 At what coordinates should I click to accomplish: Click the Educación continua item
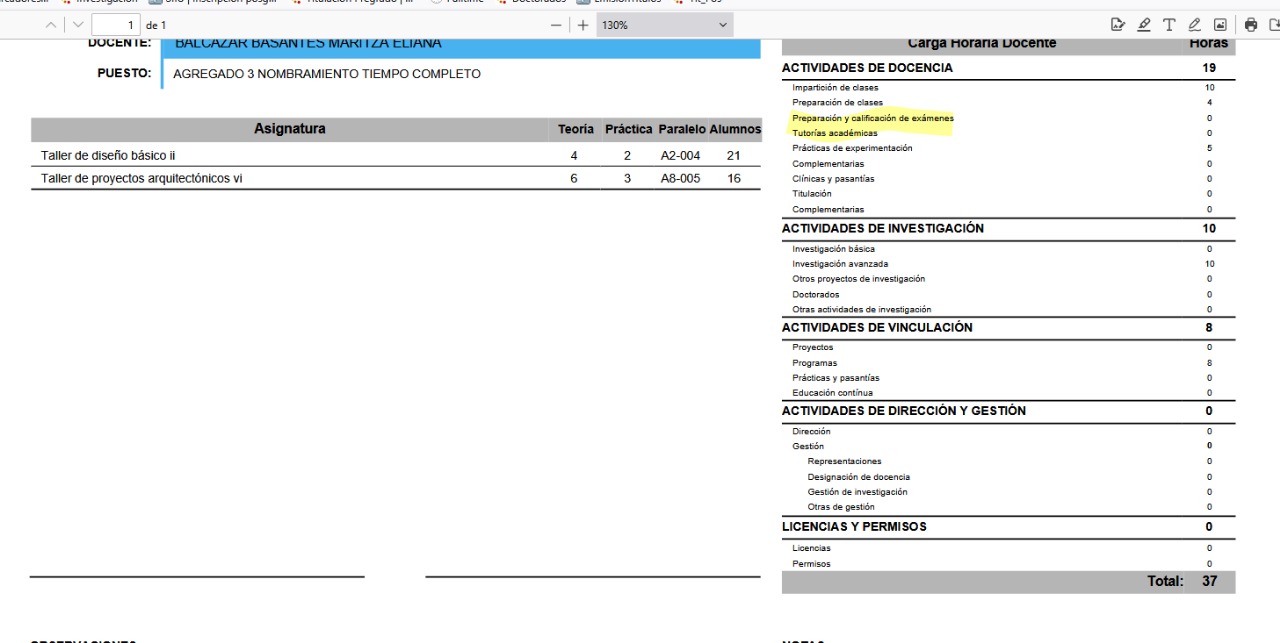(x=833, y=393)
